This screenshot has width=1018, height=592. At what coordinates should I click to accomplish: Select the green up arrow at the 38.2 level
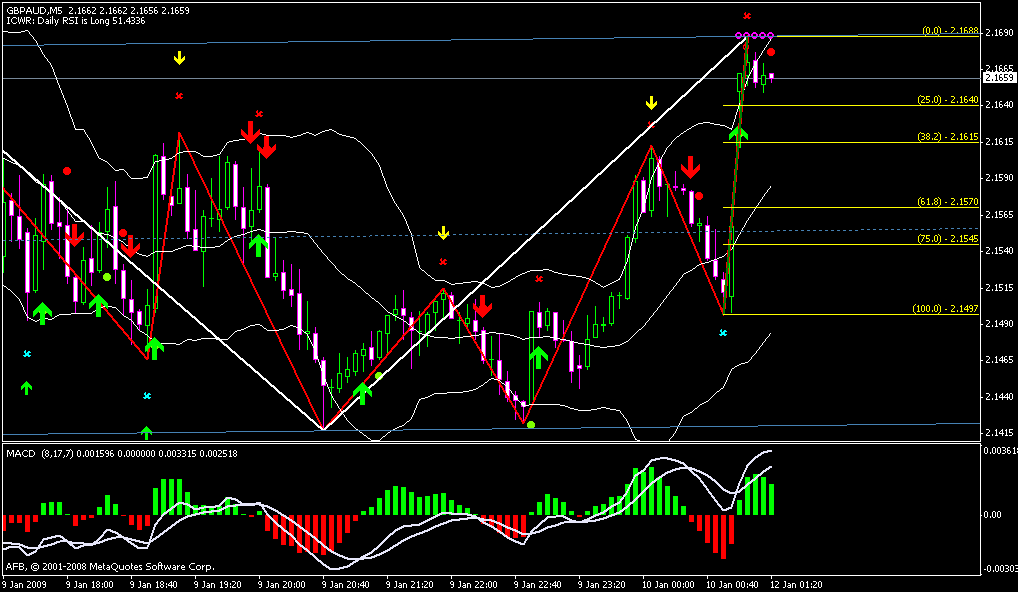738,133
